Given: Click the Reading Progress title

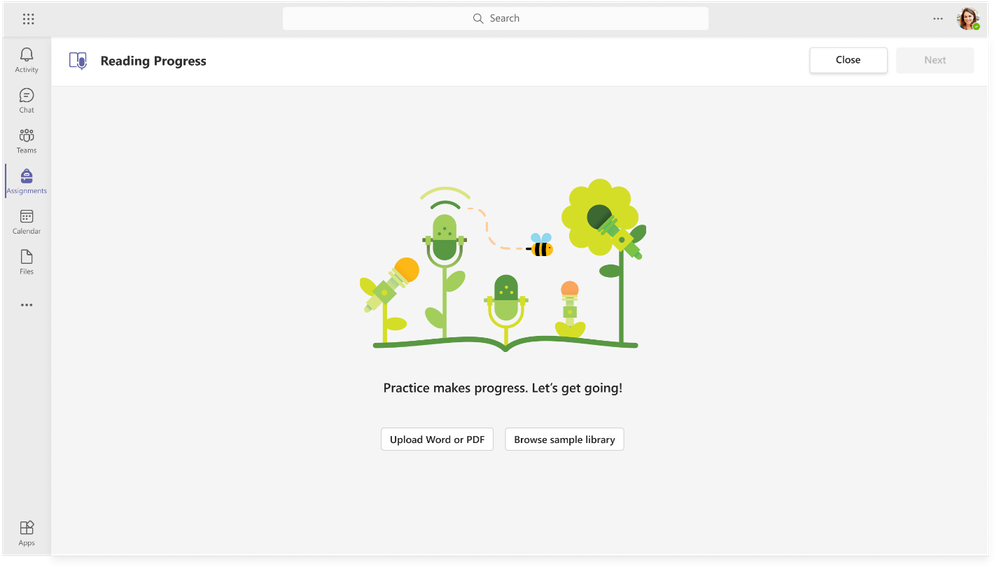Looking at the screenshot, I should point(154,61).
